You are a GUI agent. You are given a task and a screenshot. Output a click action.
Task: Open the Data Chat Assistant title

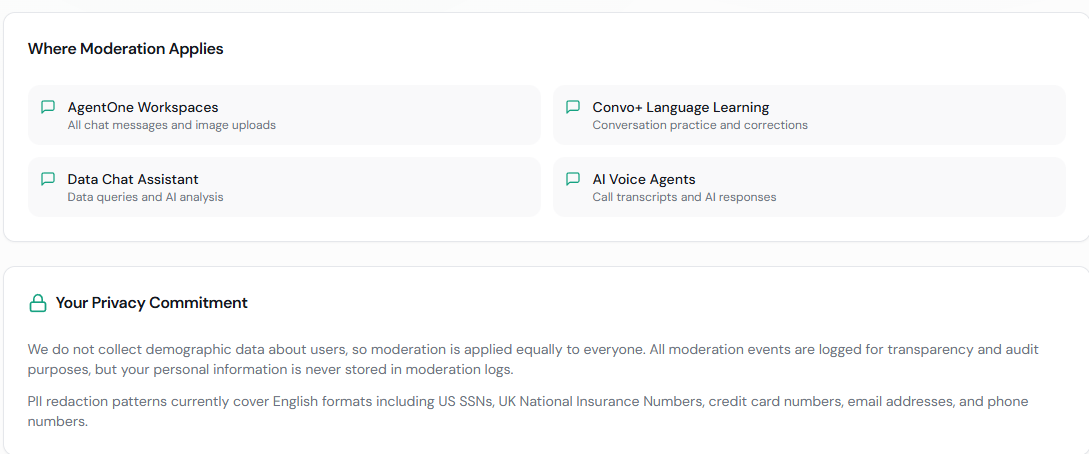pos(133,179)
